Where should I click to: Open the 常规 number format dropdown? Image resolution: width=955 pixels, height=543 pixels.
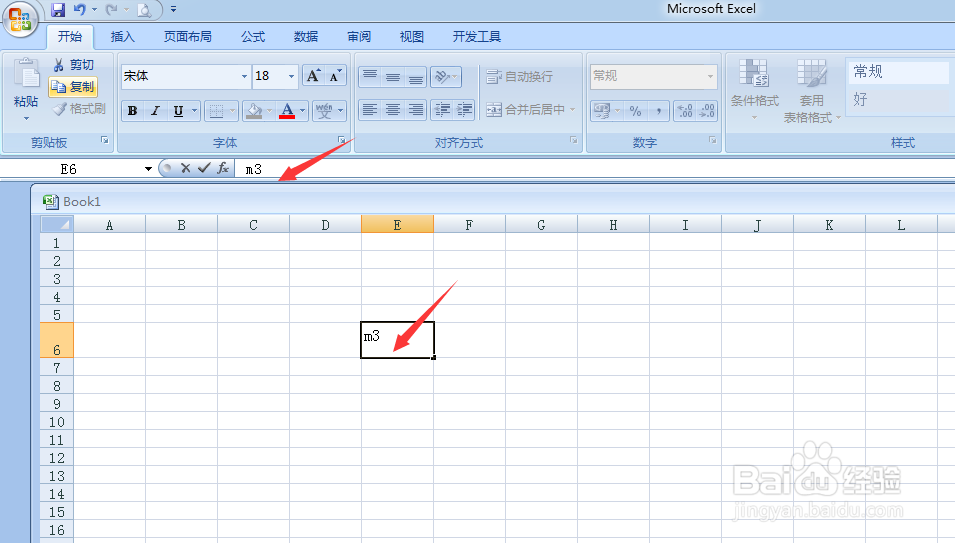710,76
